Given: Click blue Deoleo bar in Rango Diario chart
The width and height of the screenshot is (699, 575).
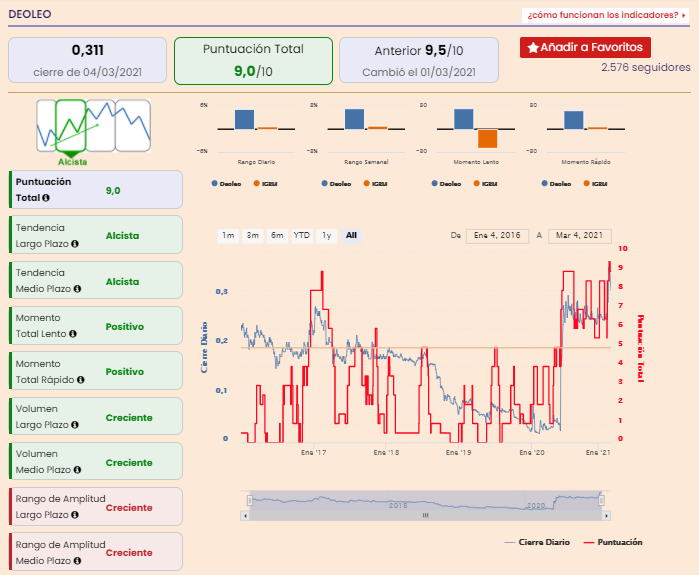Looking at the screenshot, I should (x=244, y=119).
